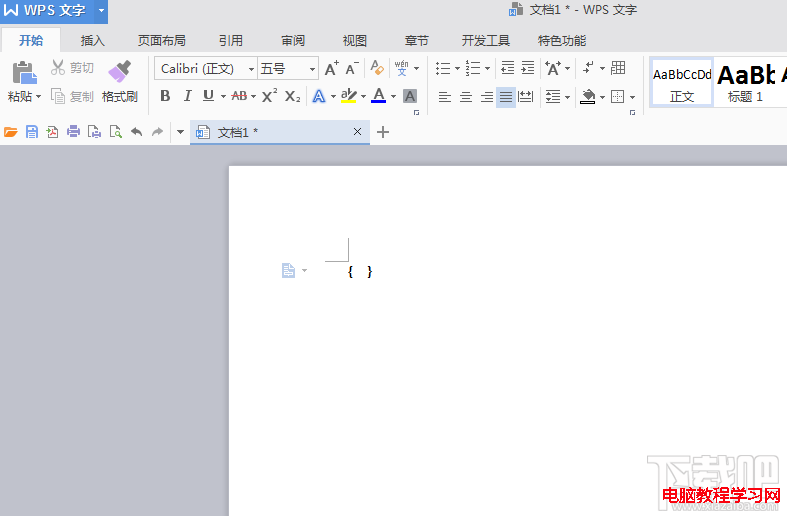
Task: Open the 页面布局 (Page Layout) tab
Action: pyautogui.click(x=161, y=41)
